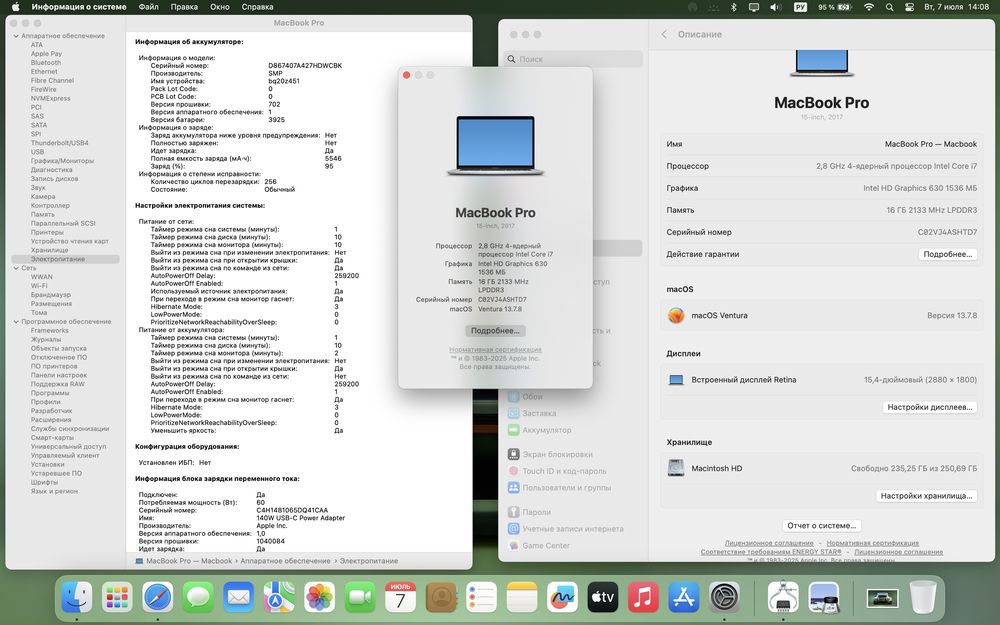Open Нормативная сертификация link in About window

coord(496,349)
